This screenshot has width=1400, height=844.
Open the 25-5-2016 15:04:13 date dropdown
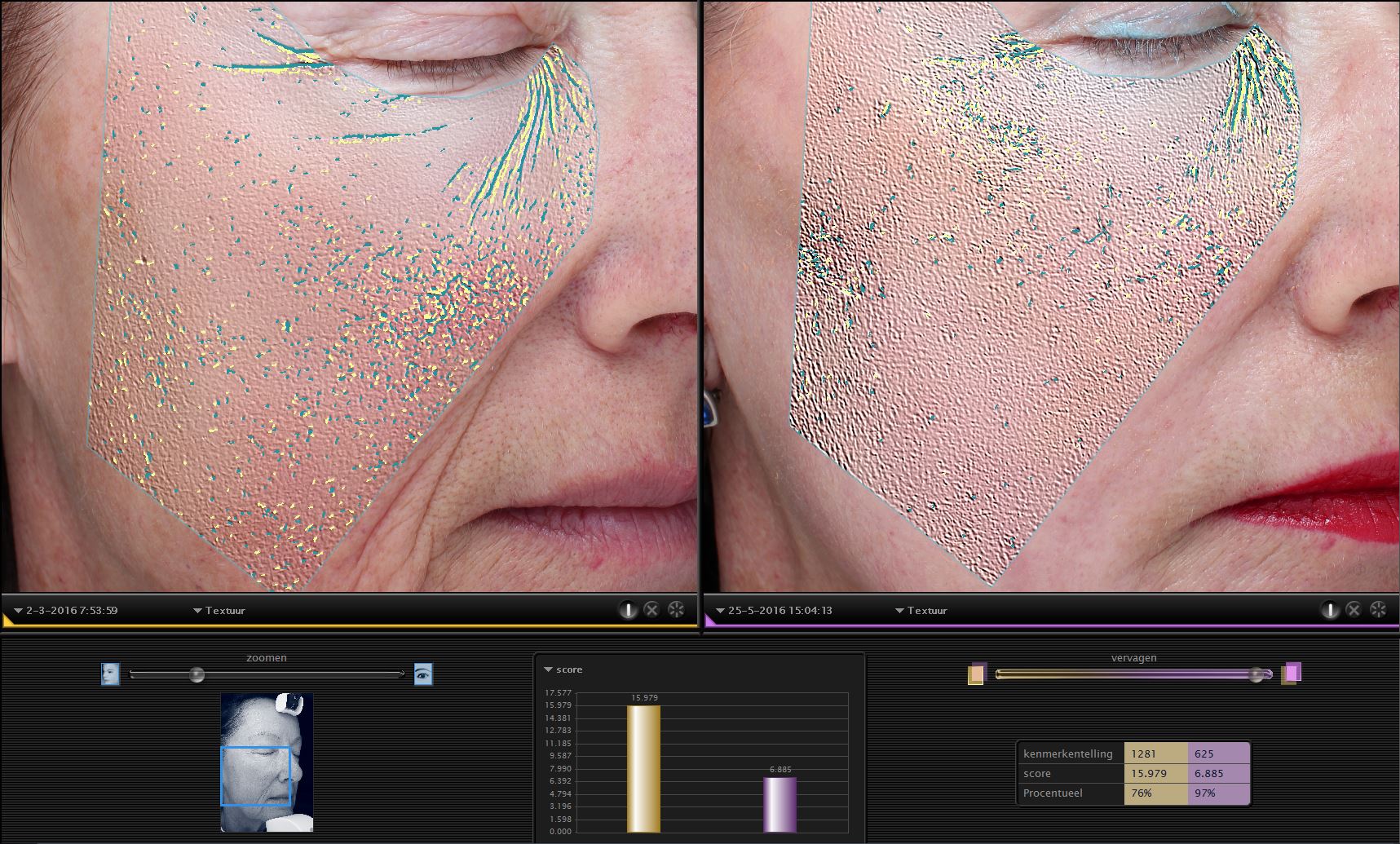click(774, 610)
